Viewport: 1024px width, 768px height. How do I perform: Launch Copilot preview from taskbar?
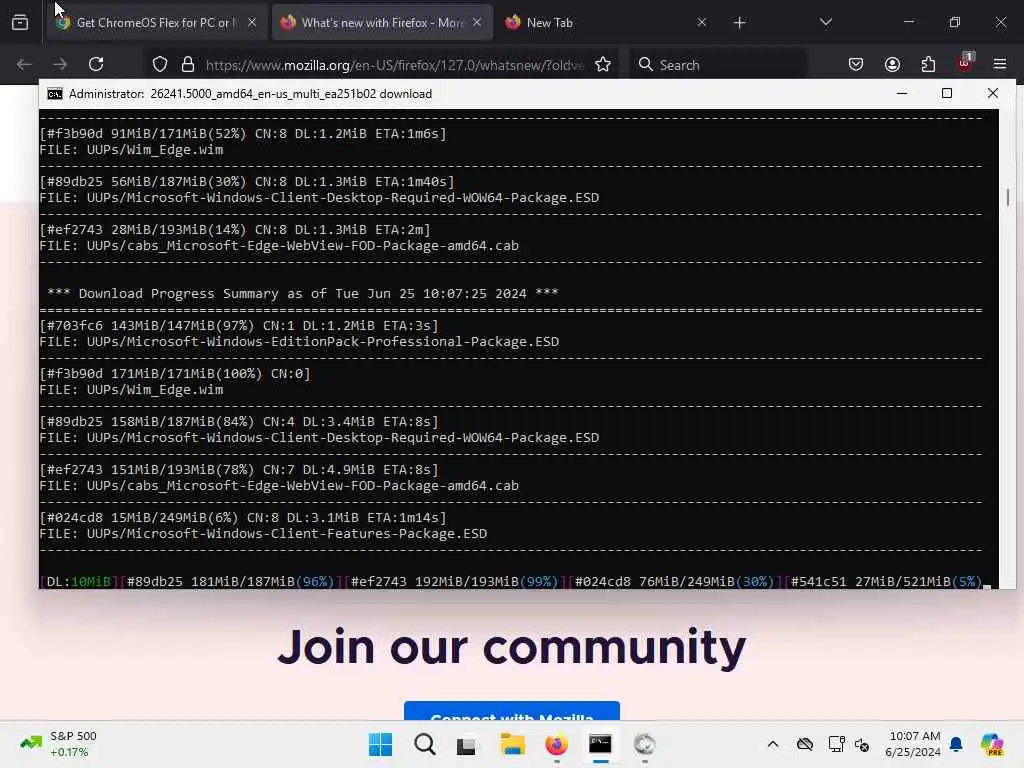tap(992, 744)
